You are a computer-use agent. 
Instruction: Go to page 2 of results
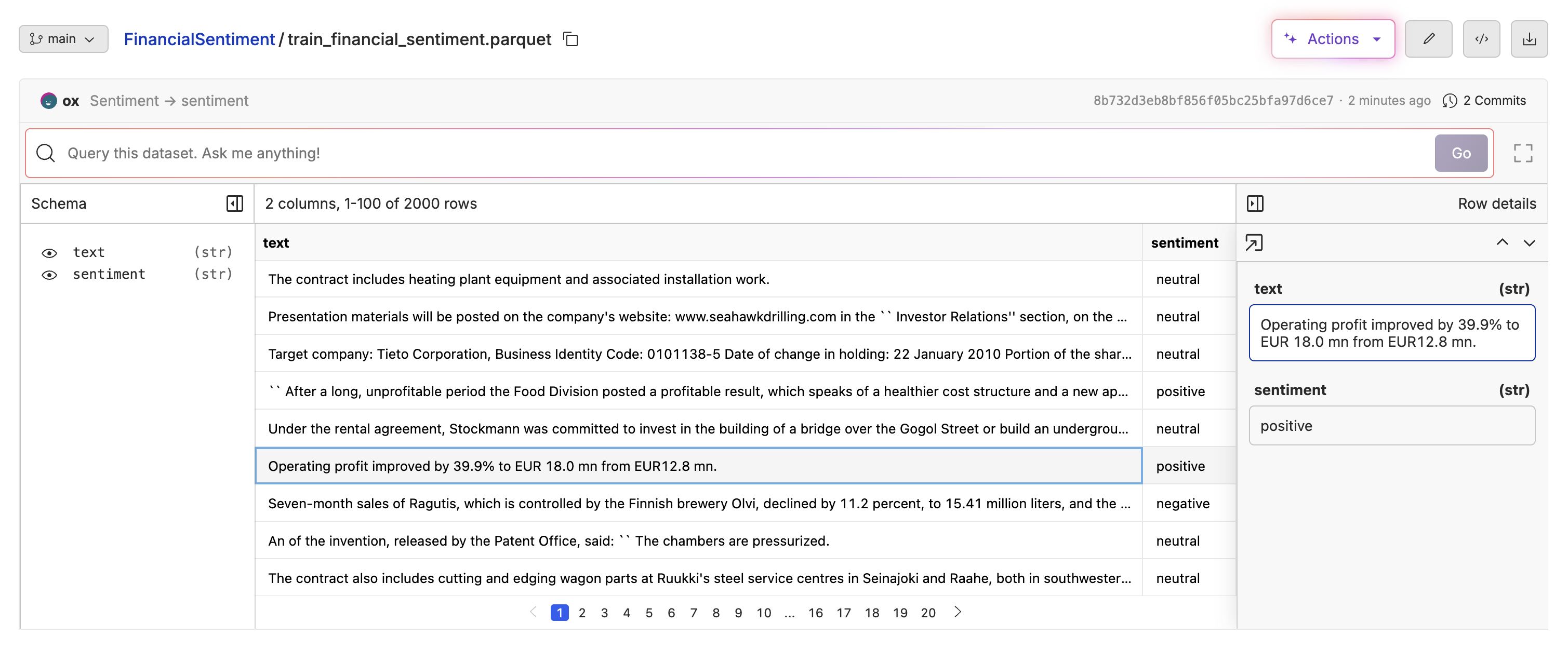[x=582, y=612]
